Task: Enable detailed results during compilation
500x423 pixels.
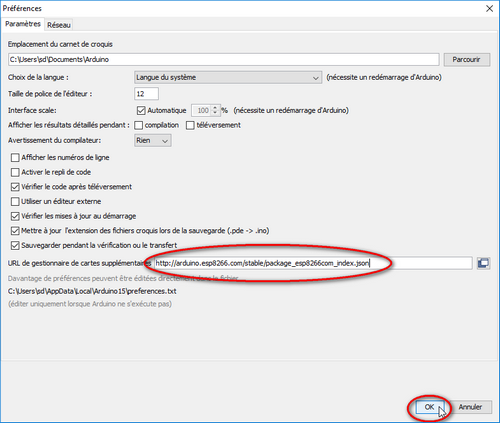Action: [139, 125]
